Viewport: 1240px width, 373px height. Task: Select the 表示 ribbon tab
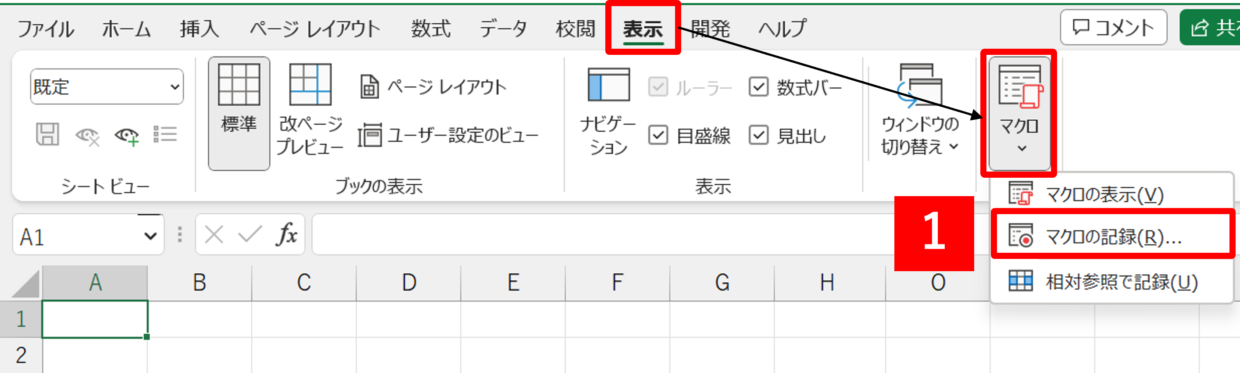(643, 29)
